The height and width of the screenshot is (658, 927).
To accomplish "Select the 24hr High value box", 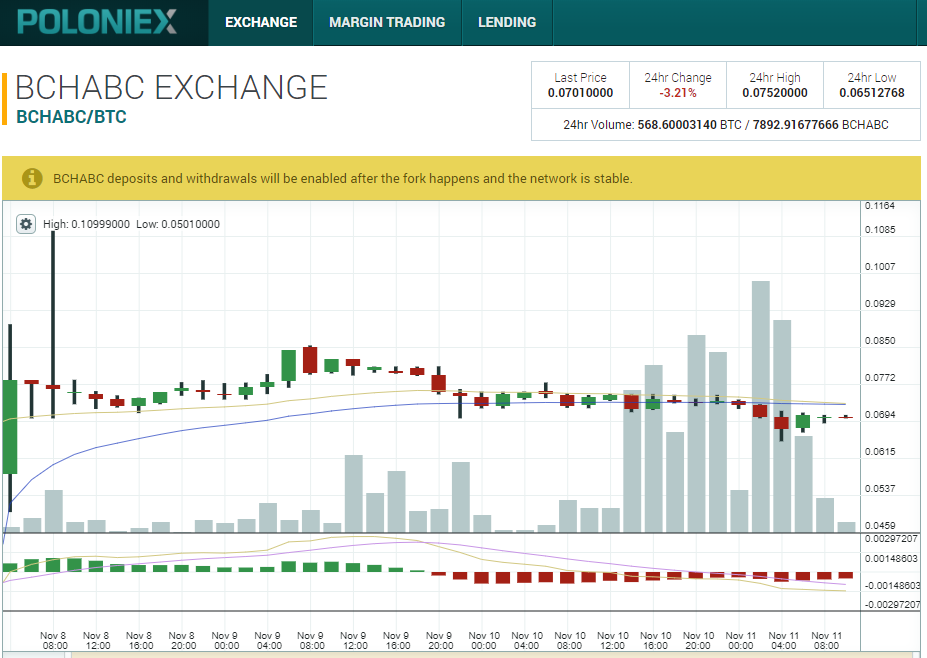I will 774,86.
